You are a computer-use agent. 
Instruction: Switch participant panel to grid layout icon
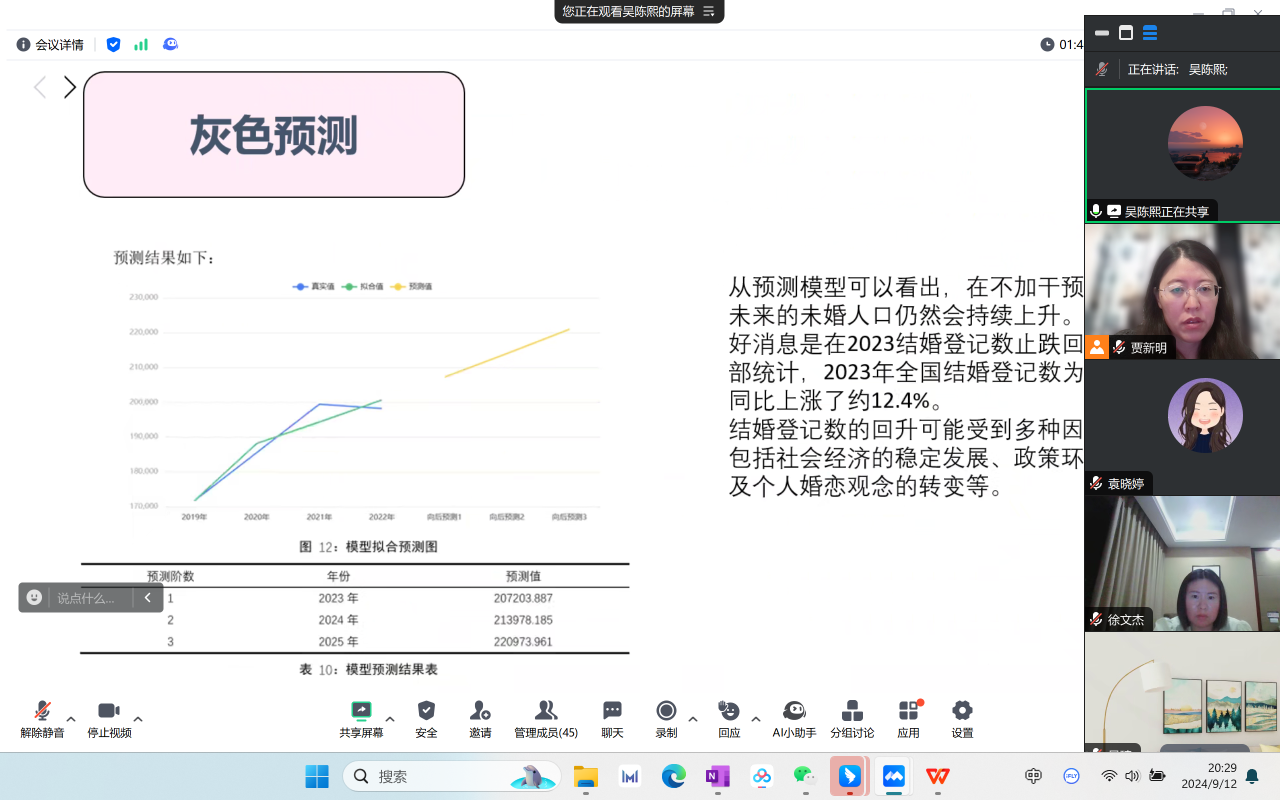click(x=1150, y=33)
